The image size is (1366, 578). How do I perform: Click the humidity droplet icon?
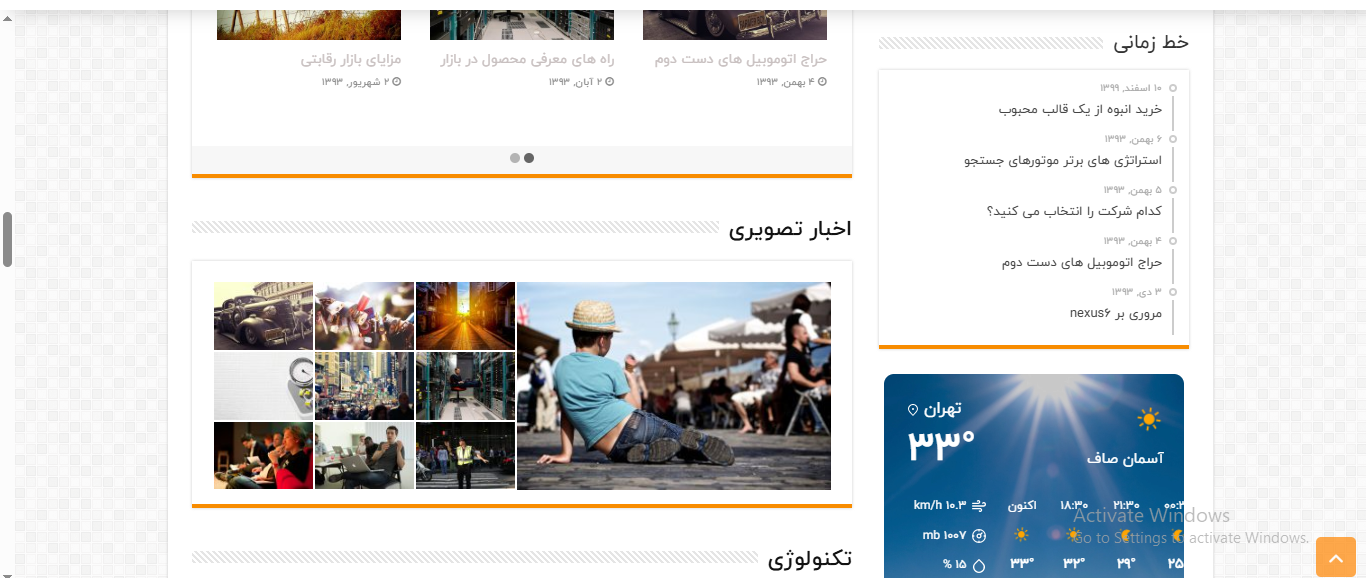coord(979,565)
